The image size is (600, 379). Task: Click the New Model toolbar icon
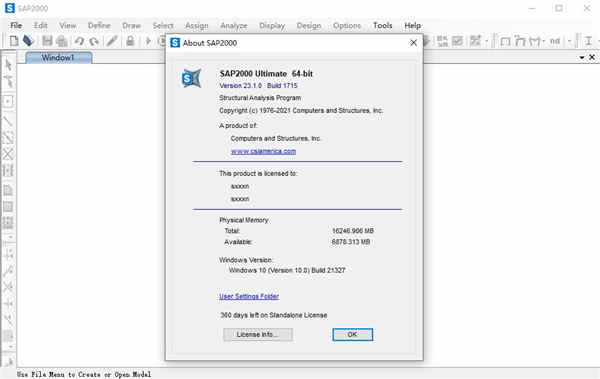coord(14,41)
